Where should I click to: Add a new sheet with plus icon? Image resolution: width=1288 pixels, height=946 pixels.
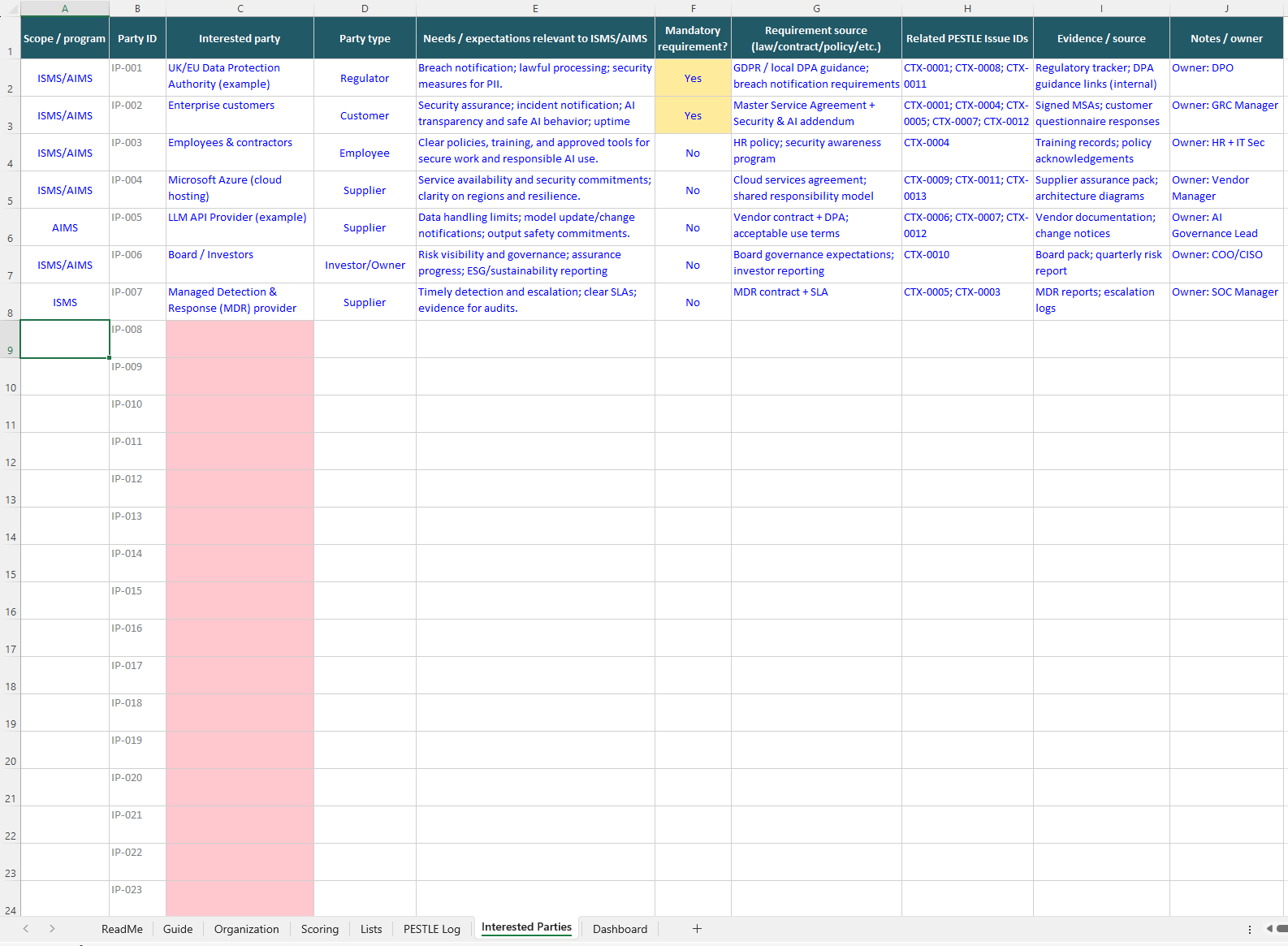pos(697,929)
